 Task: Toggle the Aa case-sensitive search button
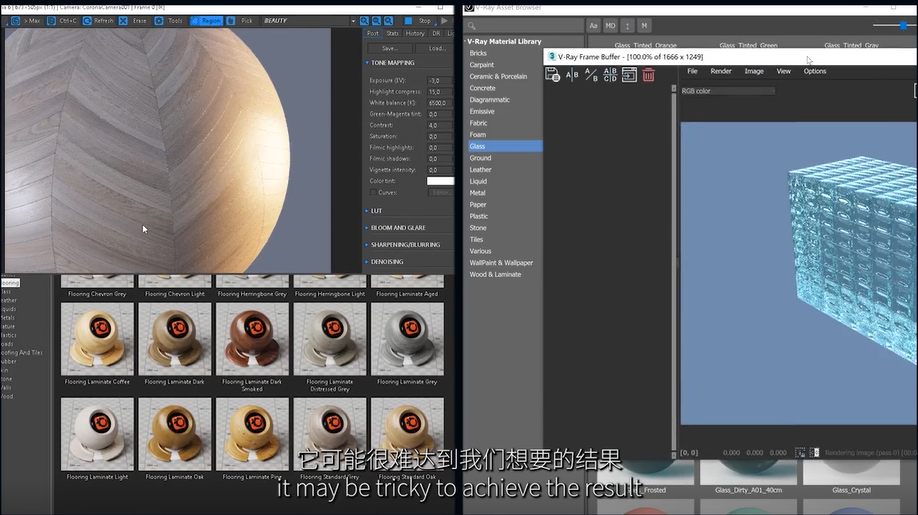[x=593, y=26]
